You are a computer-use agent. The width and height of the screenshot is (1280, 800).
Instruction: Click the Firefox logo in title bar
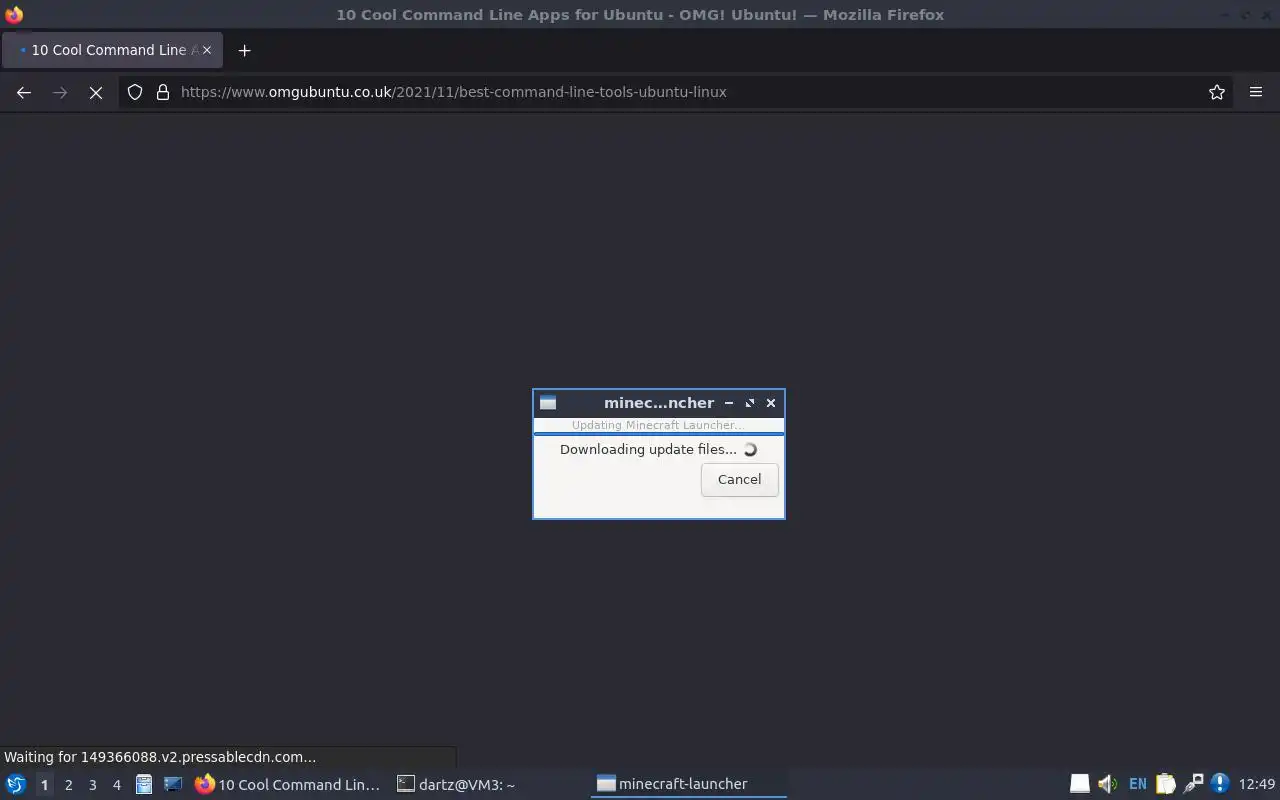[x=14, y=14]
